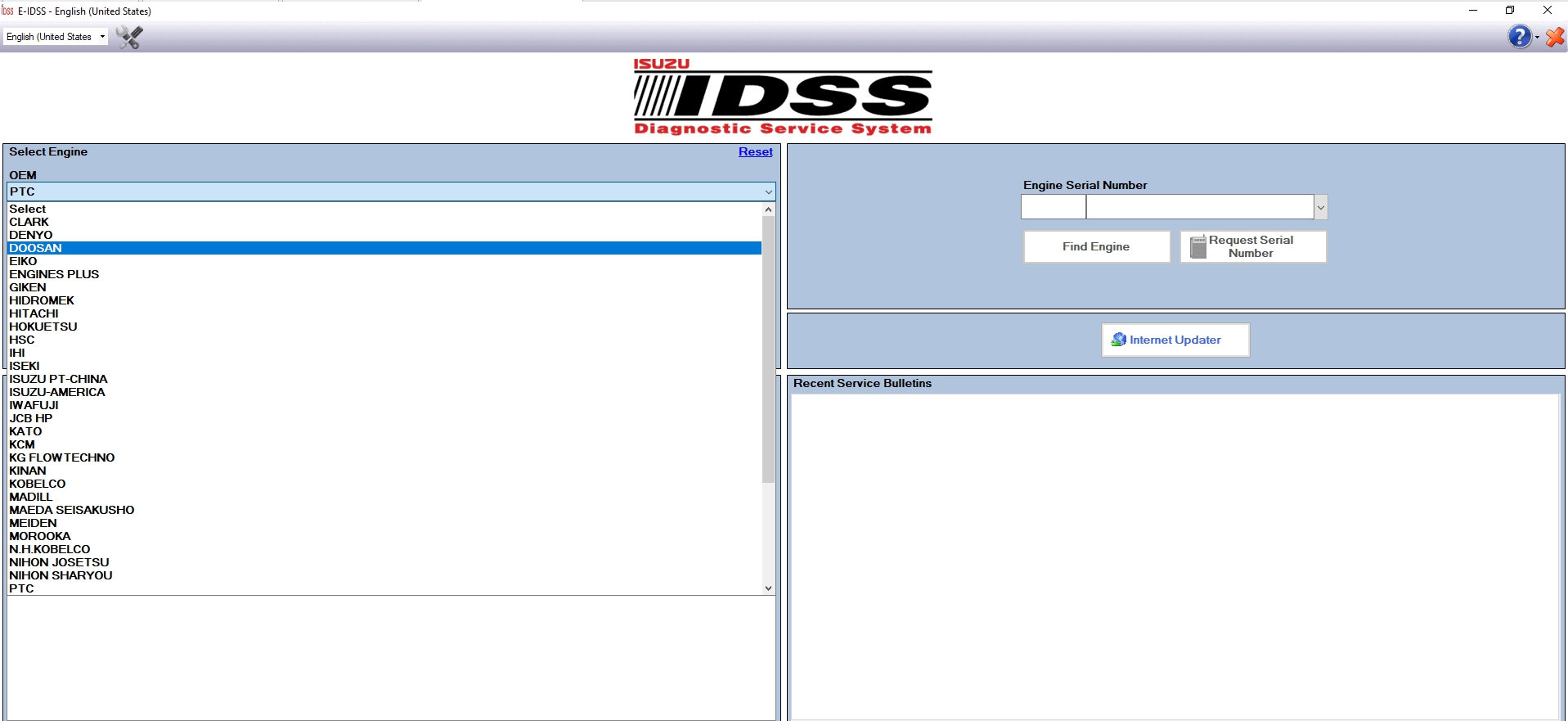Viewport: 1568px width, 721px height.
Task: Select HSC from the OEM list
Action: click(384, 340)
